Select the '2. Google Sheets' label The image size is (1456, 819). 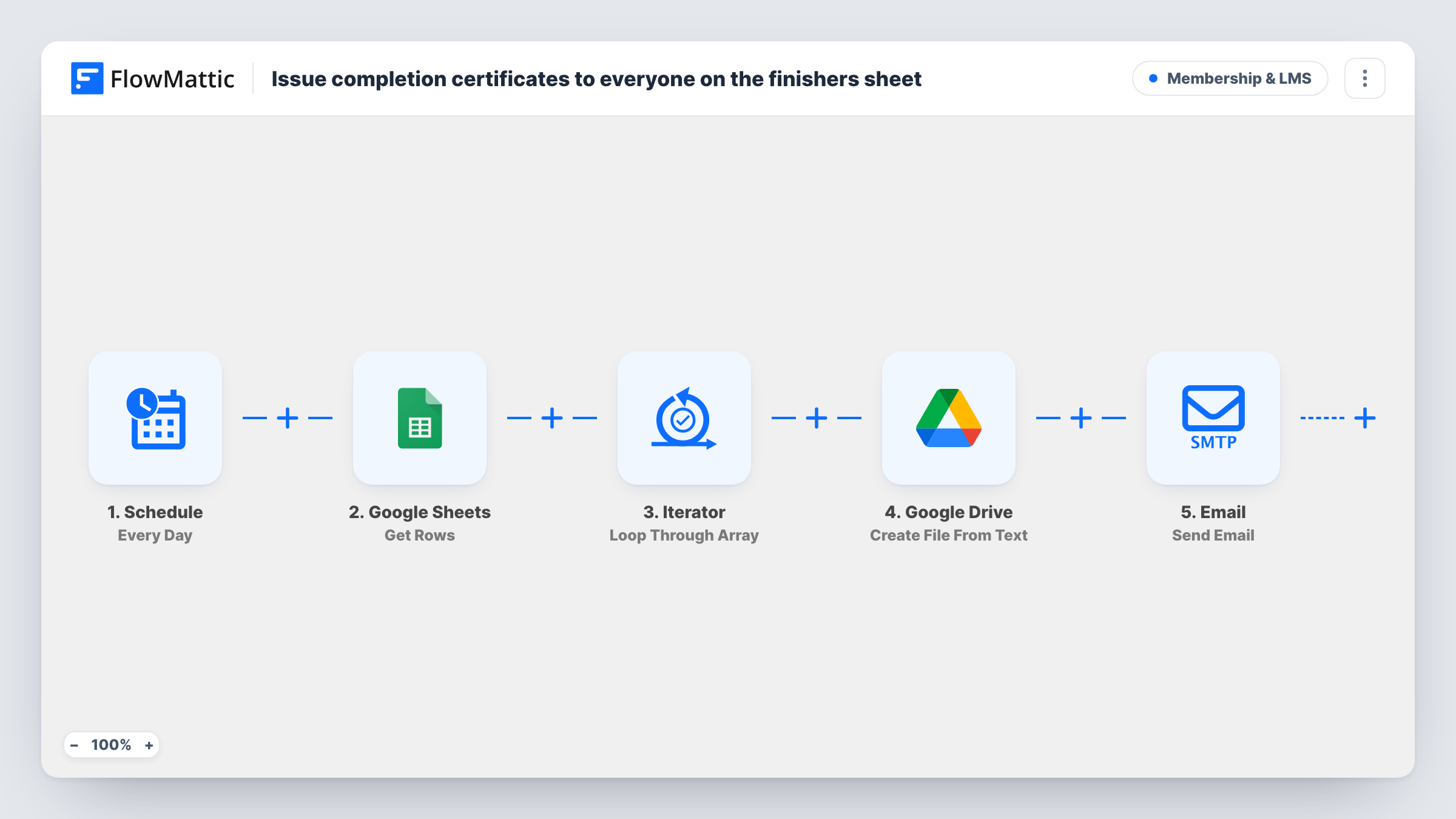[420, 512]
